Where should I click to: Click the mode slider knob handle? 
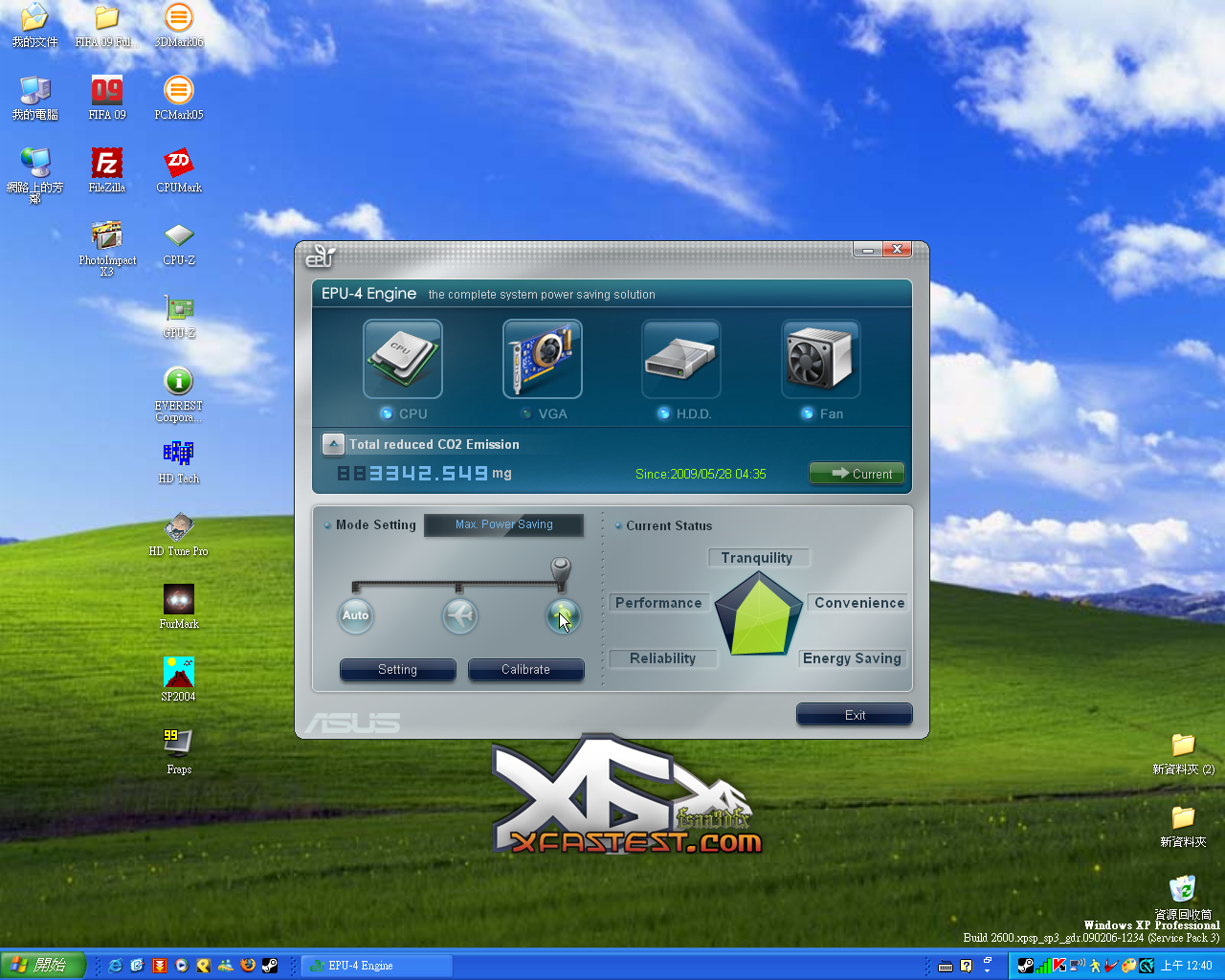tap(561, 572)
